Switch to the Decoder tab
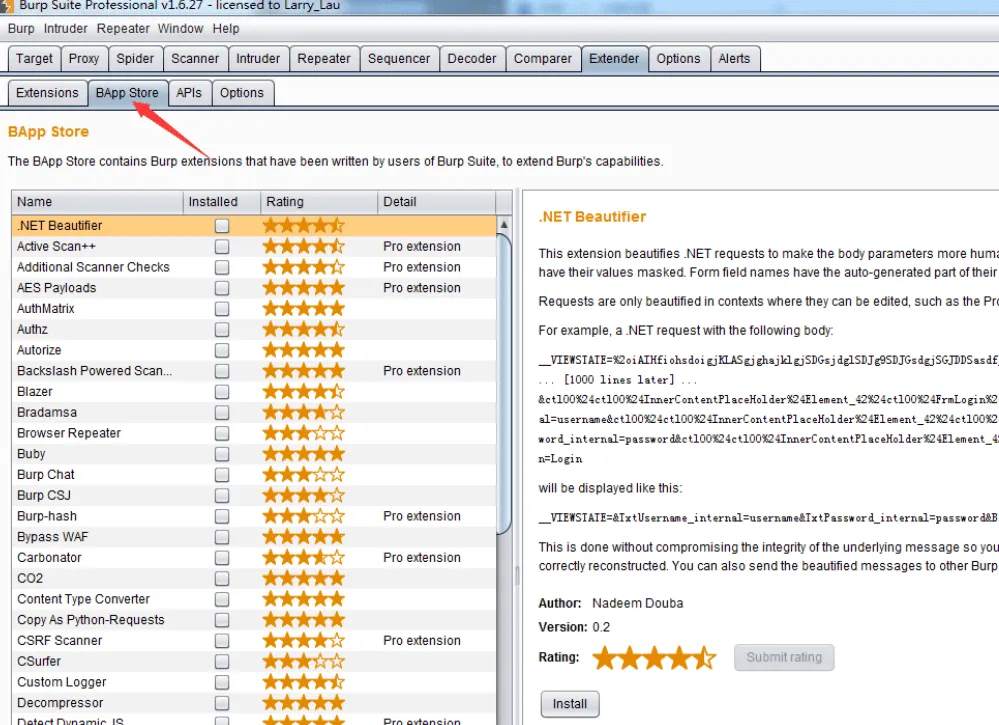999x725 pixels. point(471,59)
